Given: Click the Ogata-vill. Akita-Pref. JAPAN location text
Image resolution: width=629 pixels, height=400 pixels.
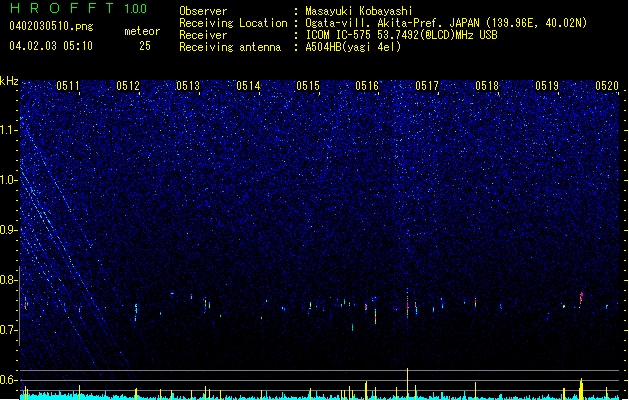Looking at the screenshot, I should 446,23.
